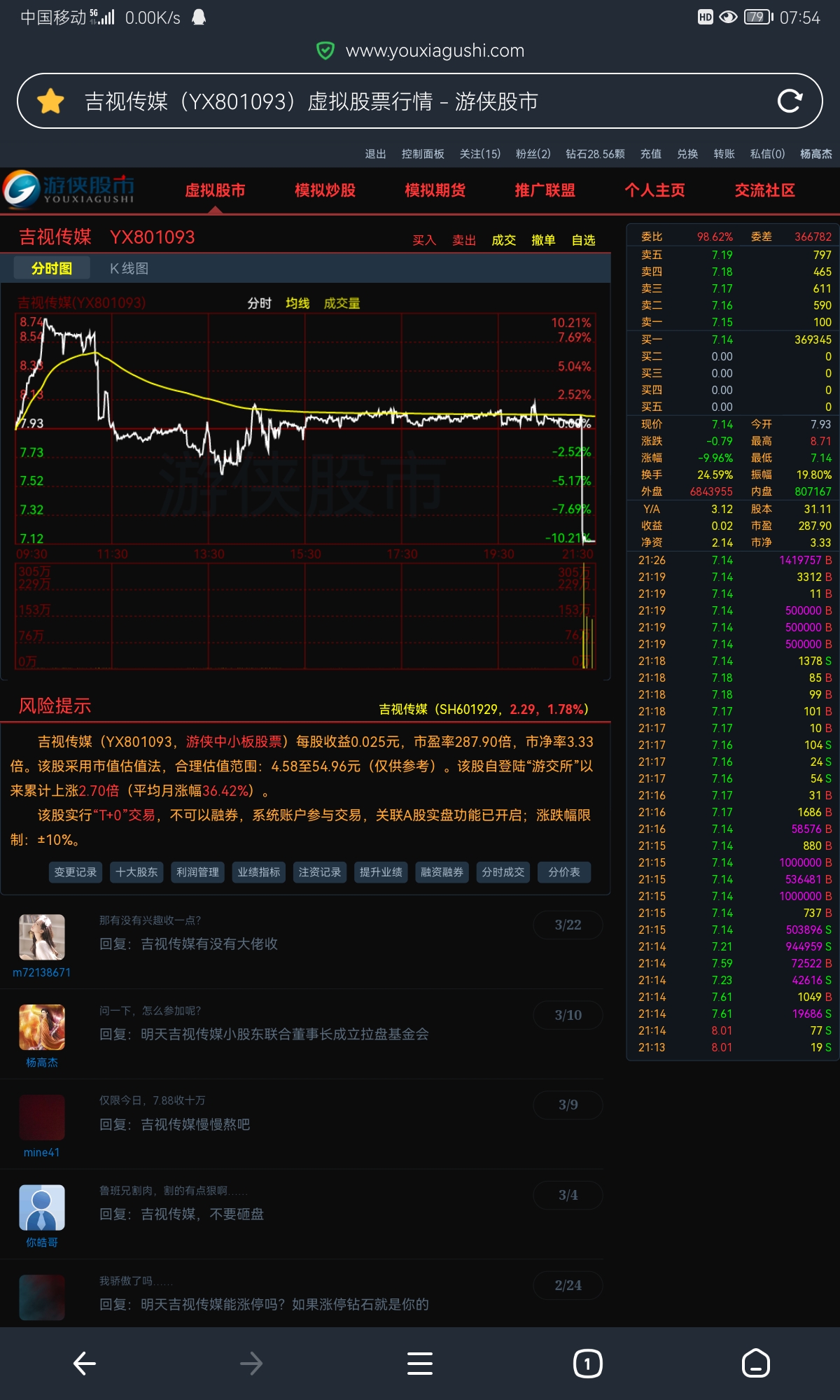Click the 你皓哥 username link
The image size is (840, 1400).
coord(42,1242)
